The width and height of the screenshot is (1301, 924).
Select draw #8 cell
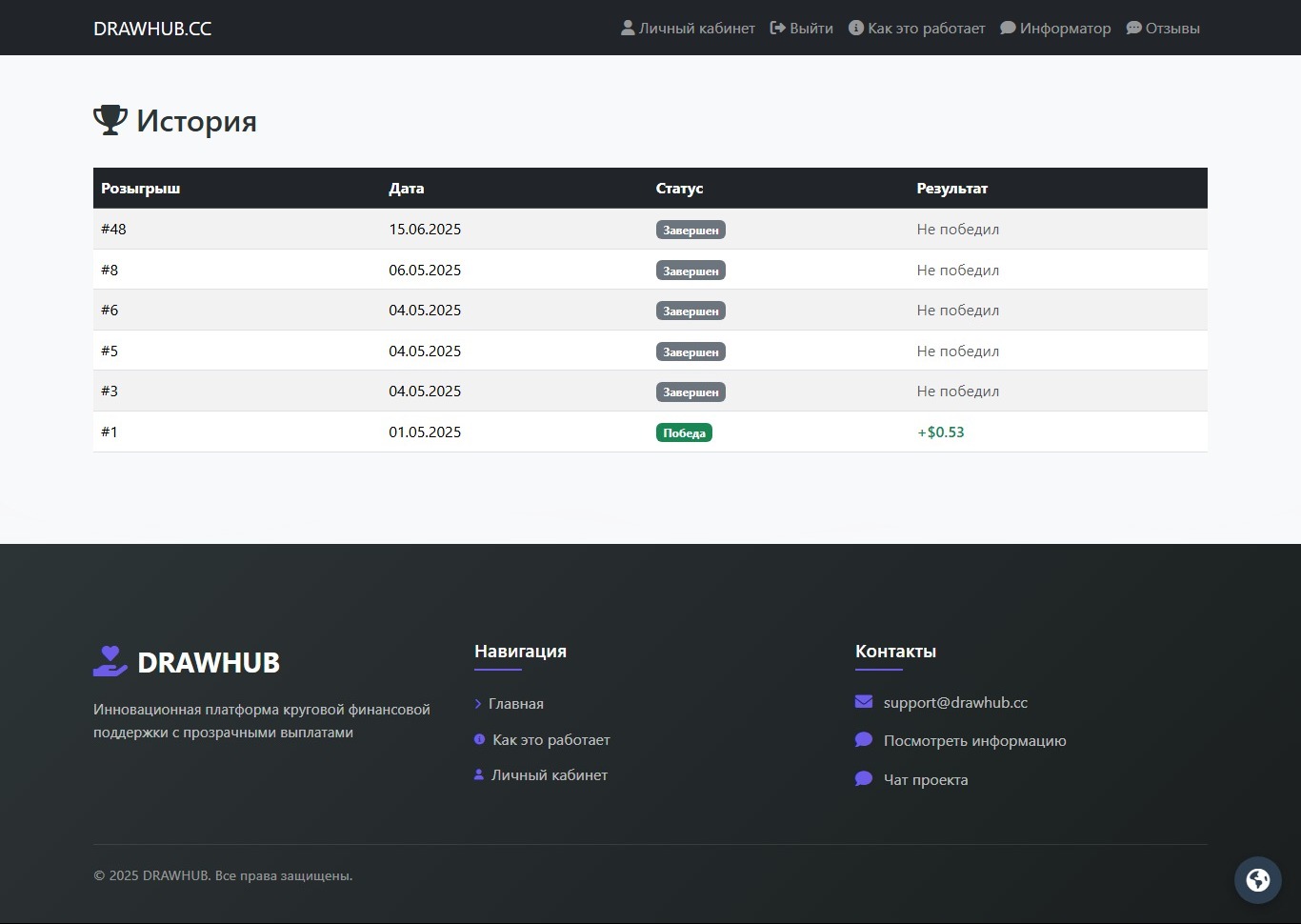110,270
